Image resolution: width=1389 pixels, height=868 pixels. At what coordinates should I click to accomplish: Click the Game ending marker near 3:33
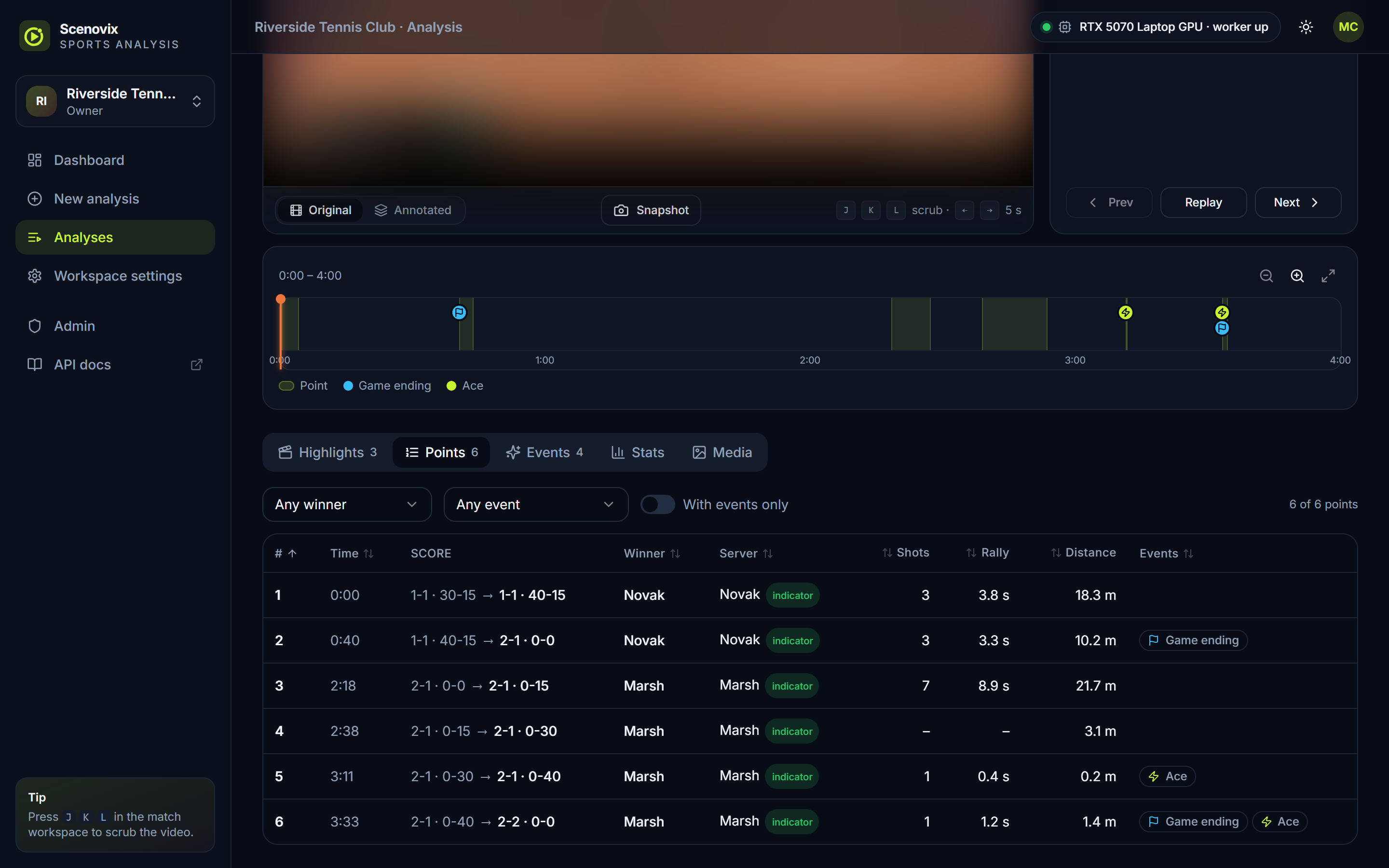point(1222,328)
